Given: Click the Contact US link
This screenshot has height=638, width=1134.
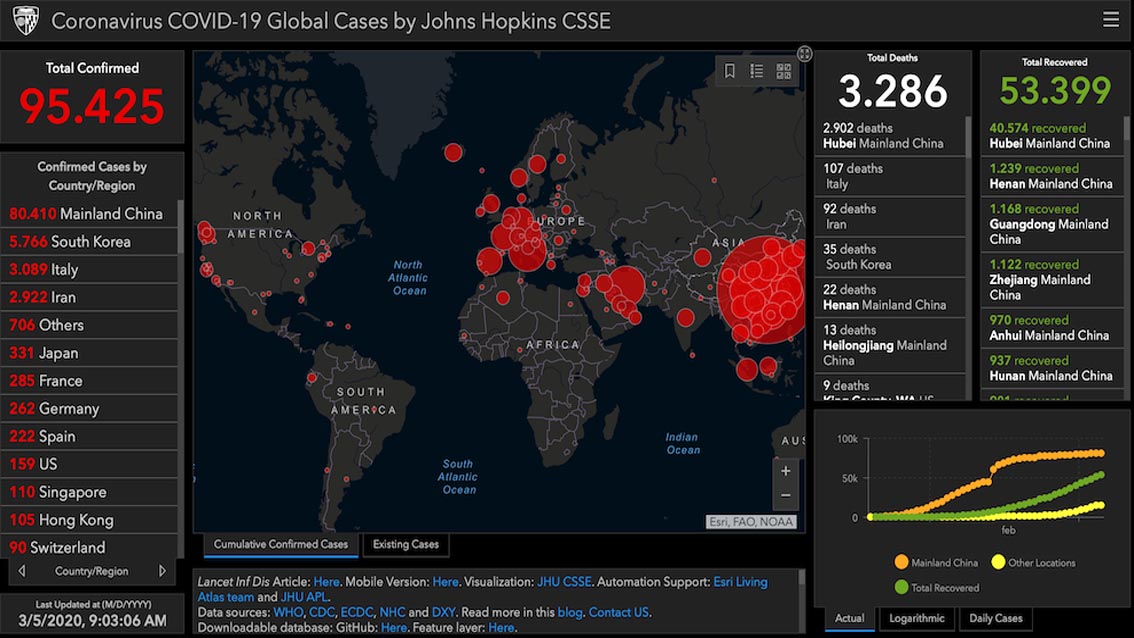Looking at the screenshot, I should (618, 612).
